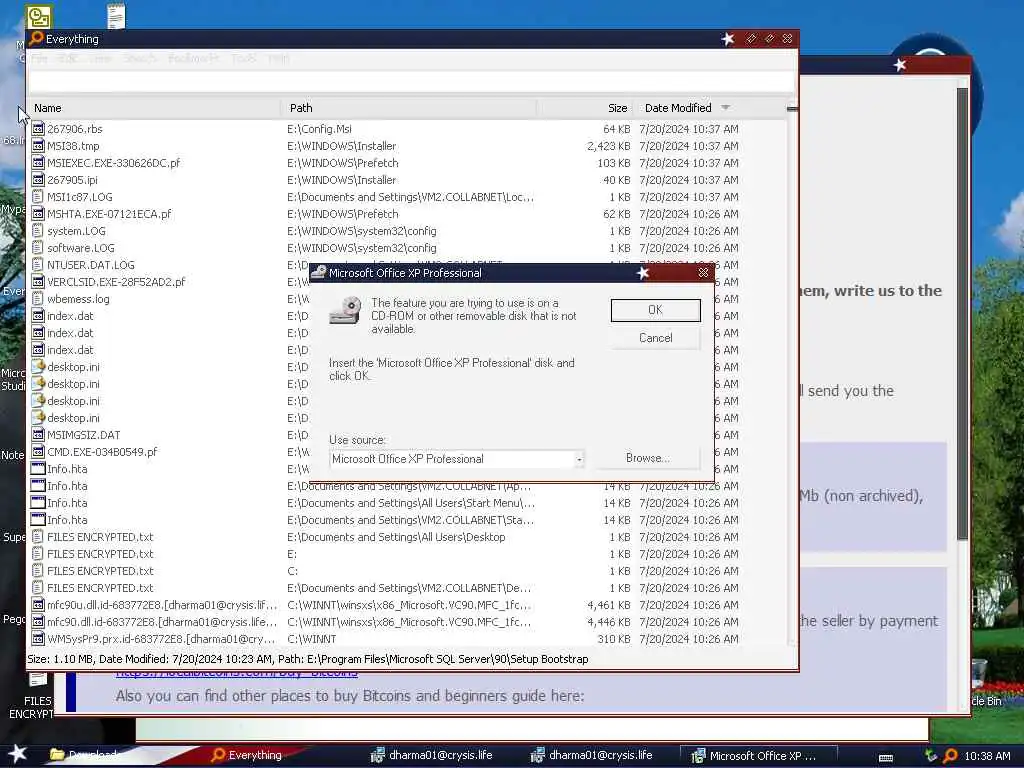The width and height of the screenshot is (1024, 768).
Task: Click the 267905.ipi file icon
Action: point(38,180)
